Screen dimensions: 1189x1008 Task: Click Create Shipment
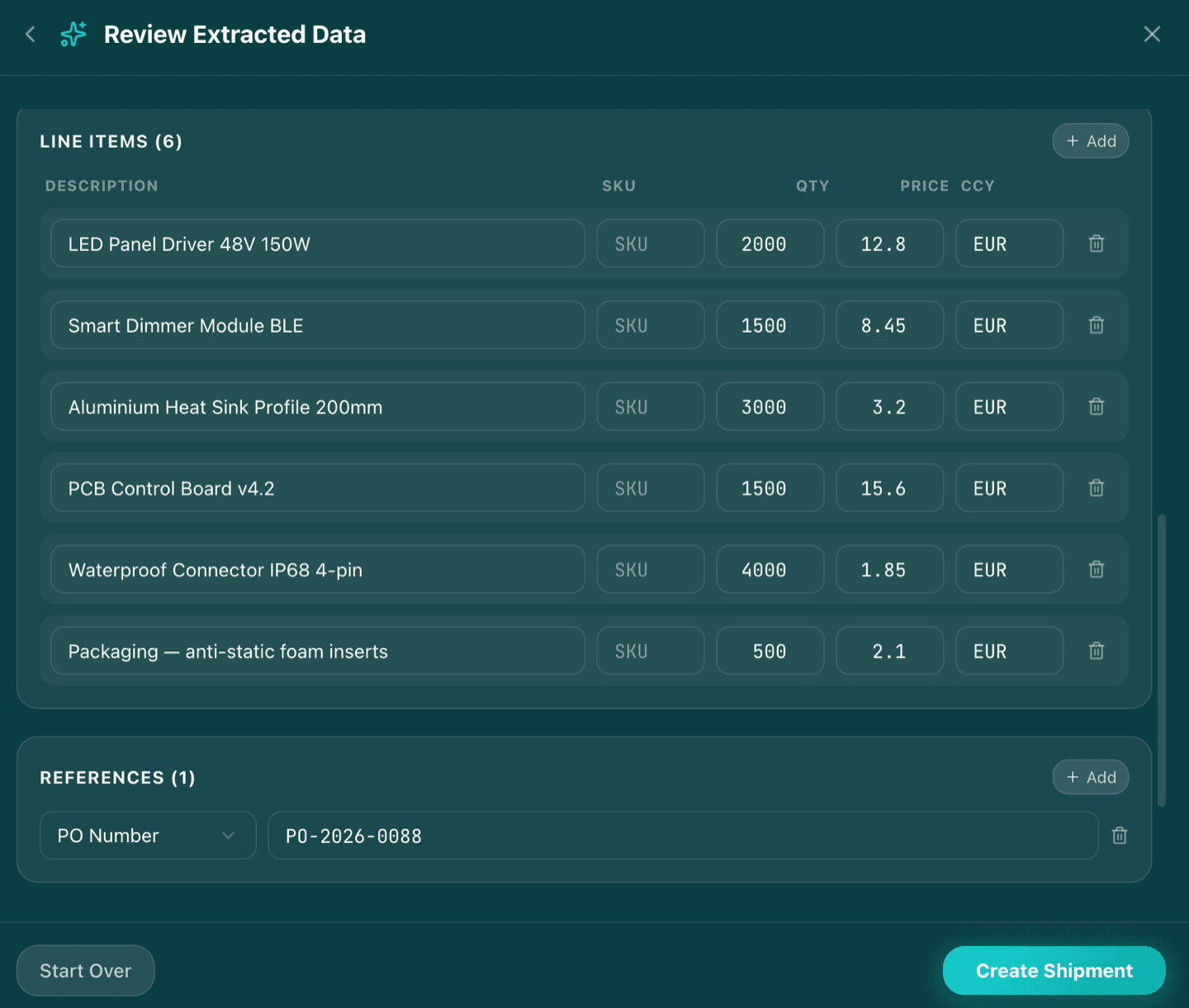(x=1054, y=970)
